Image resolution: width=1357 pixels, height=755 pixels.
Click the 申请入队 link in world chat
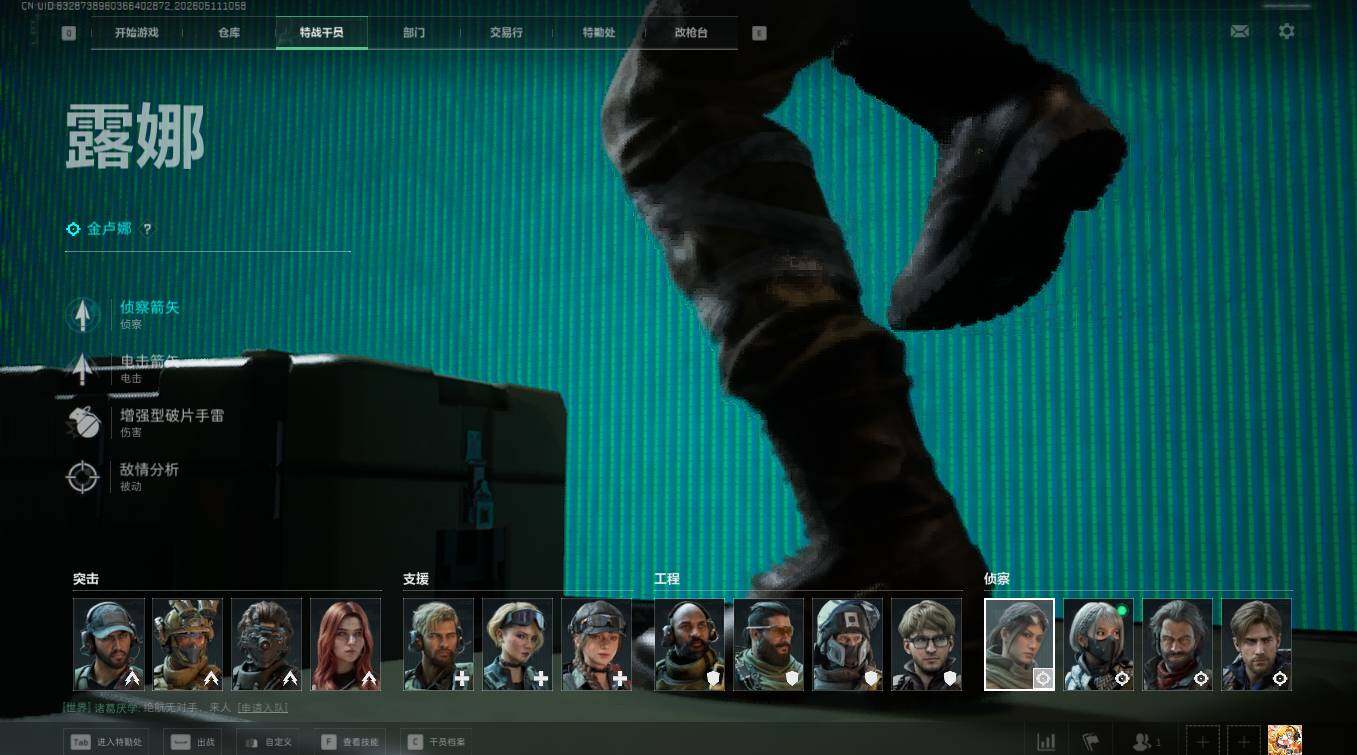click(262, 708)
